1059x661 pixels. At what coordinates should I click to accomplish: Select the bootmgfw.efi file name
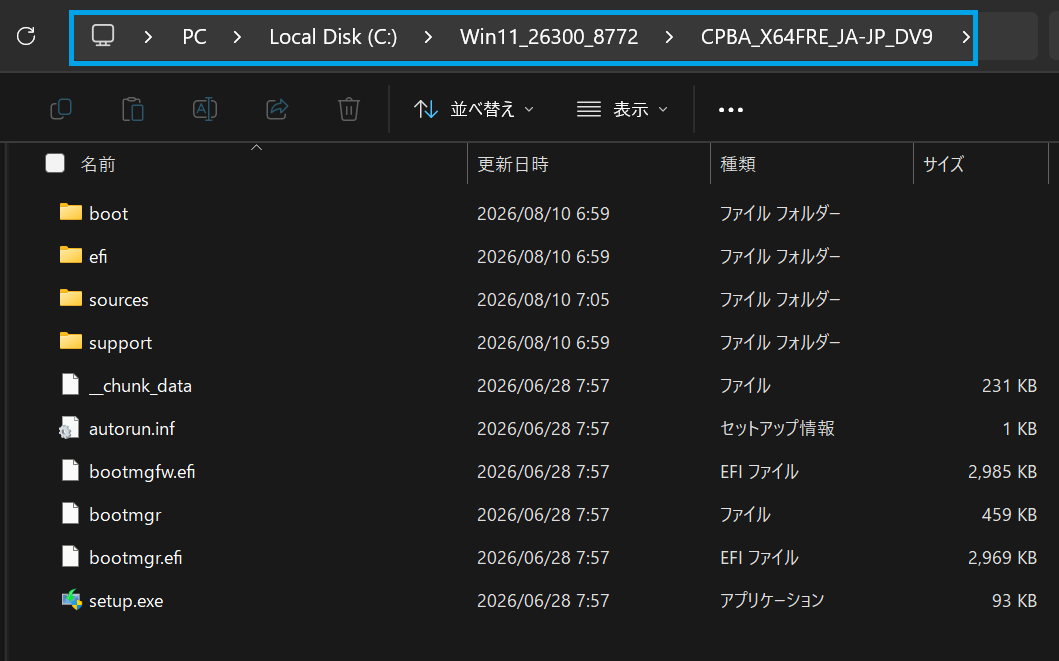pyautogui.click(x=142, y=472)
